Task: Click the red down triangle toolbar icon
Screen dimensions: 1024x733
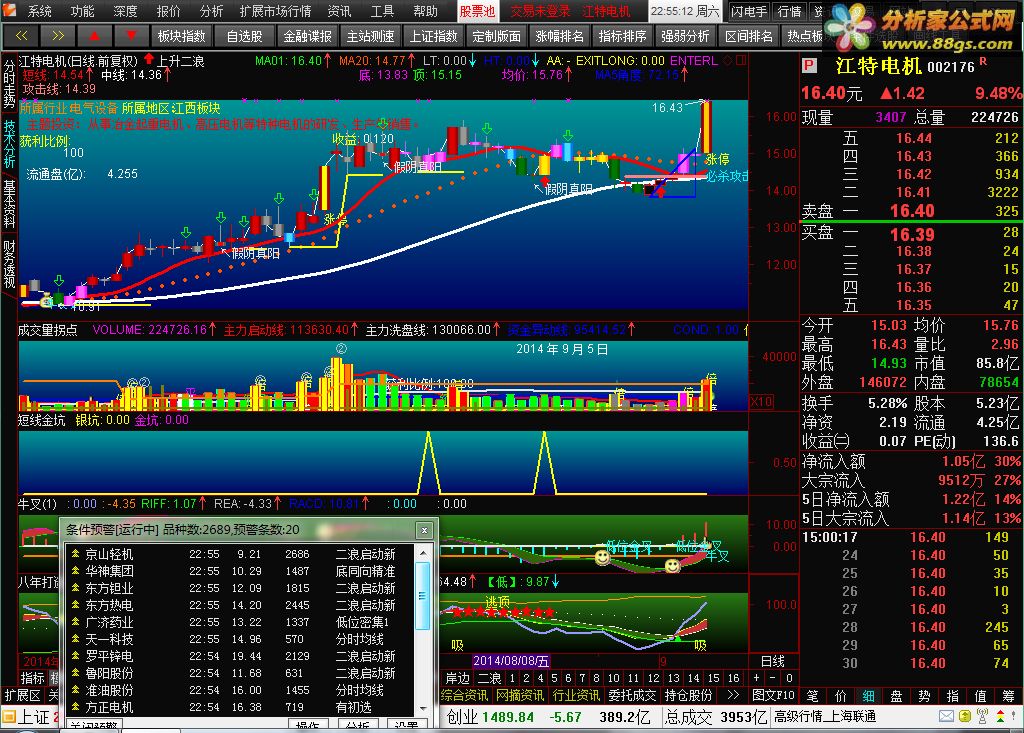Action: (x=132, y=36)
